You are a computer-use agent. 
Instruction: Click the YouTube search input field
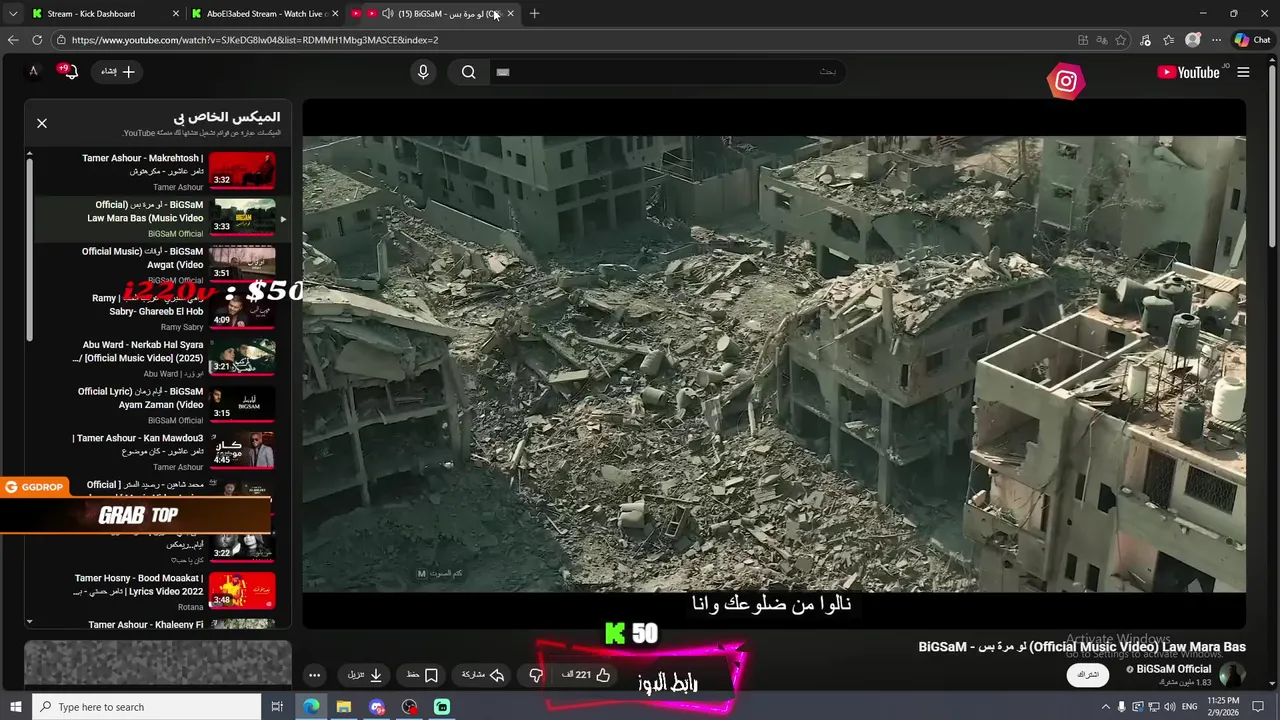pos(668,72)
